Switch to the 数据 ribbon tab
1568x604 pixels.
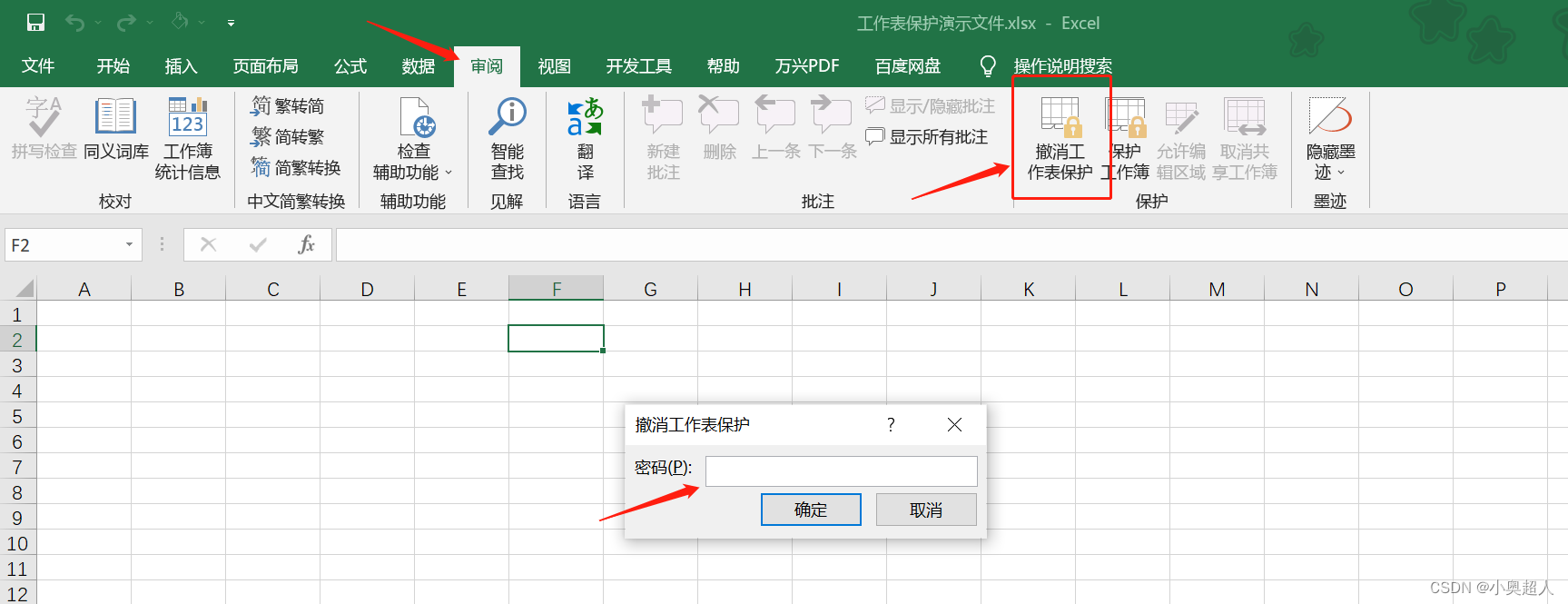point(419,66)
